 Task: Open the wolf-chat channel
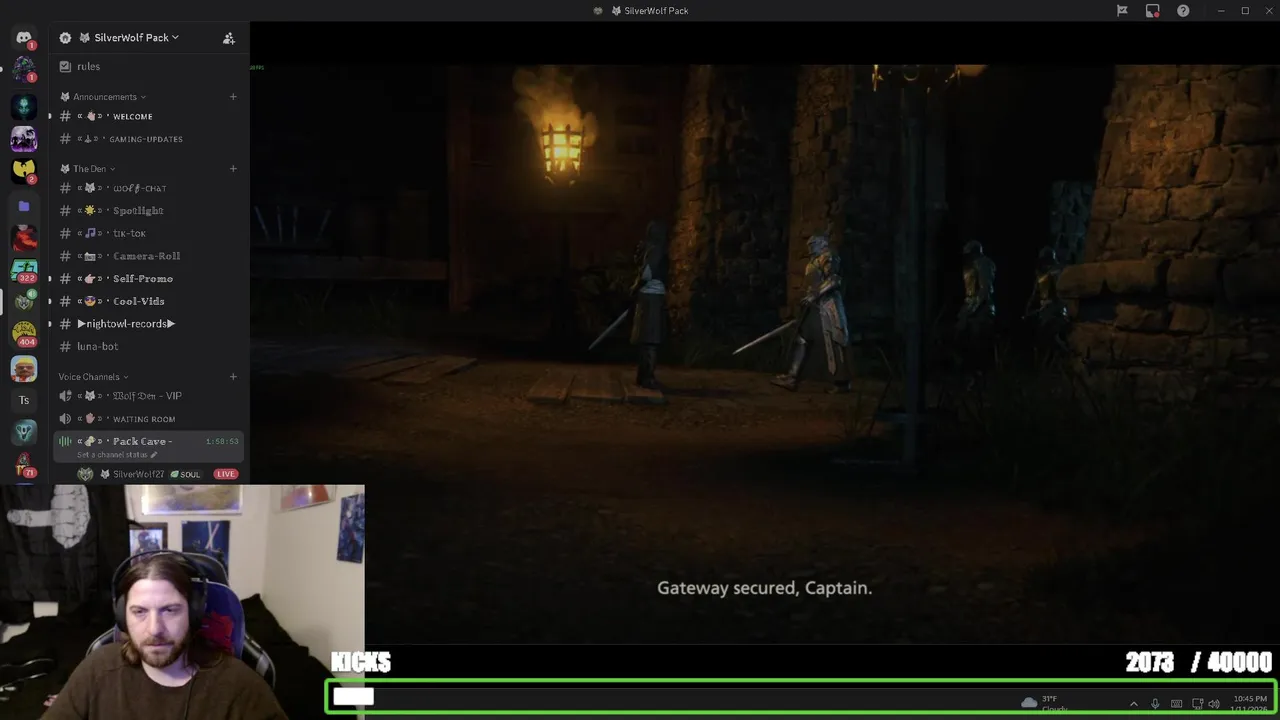point(150,188)
